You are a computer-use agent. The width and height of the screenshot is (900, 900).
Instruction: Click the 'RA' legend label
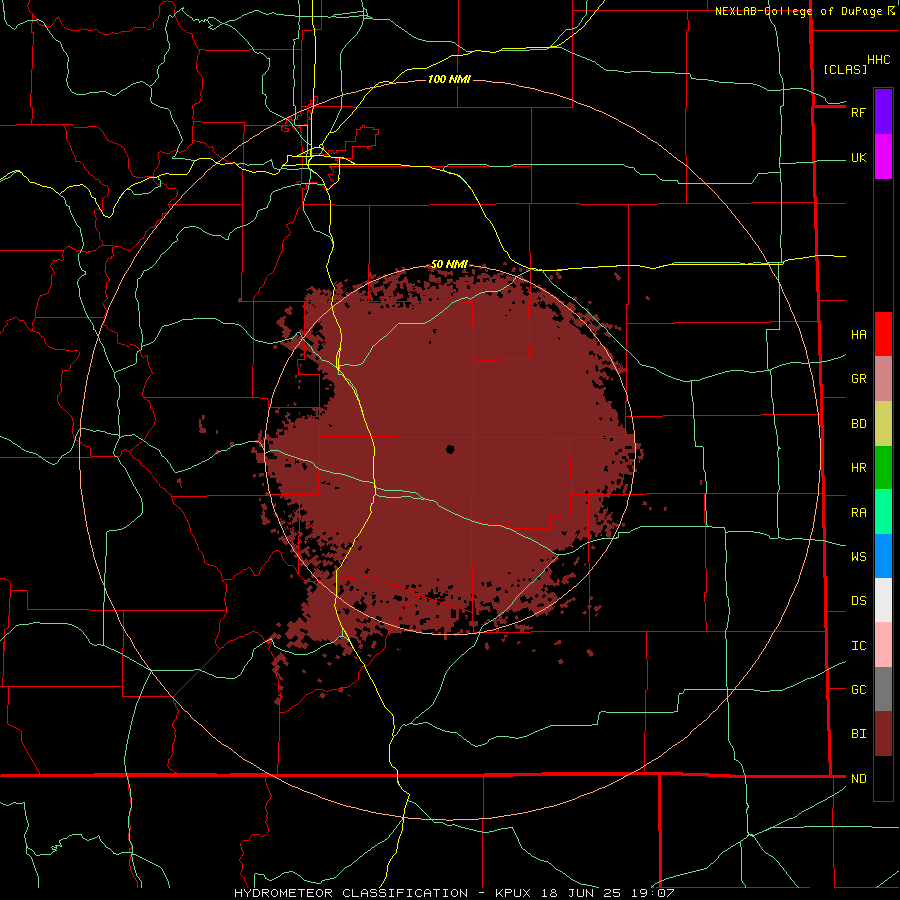pyautogui.click(x=858, y=513)
